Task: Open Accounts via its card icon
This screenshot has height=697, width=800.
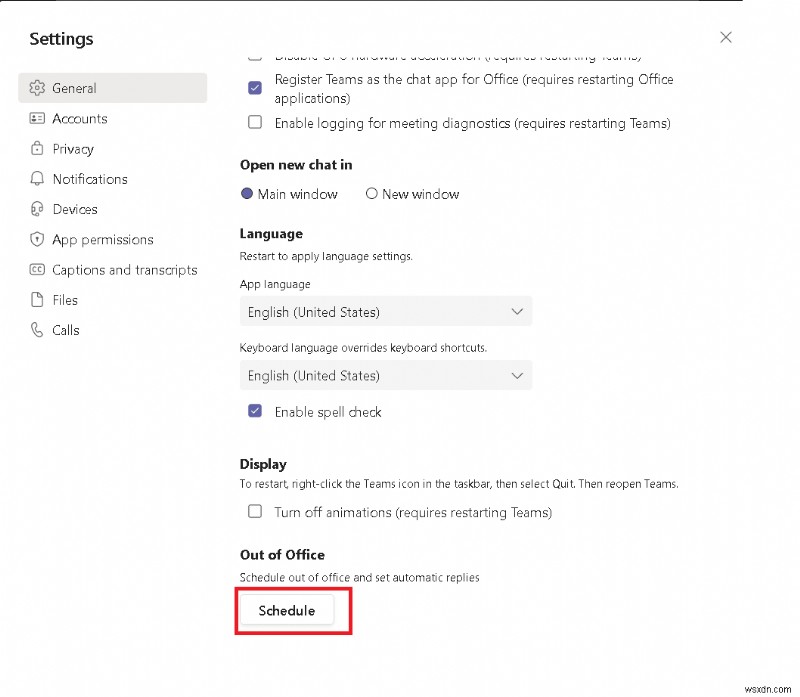Action: [37, 118]
